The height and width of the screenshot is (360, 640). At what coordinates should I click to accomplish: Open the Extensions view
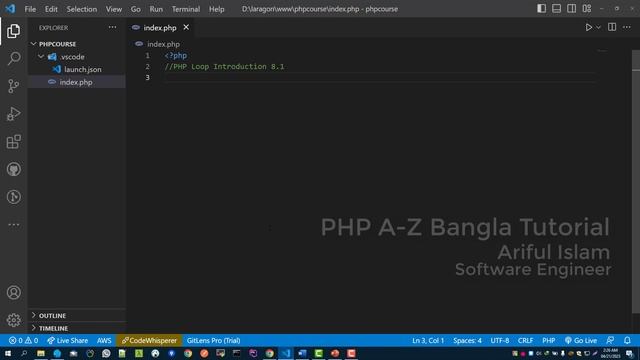click(13, 142)
